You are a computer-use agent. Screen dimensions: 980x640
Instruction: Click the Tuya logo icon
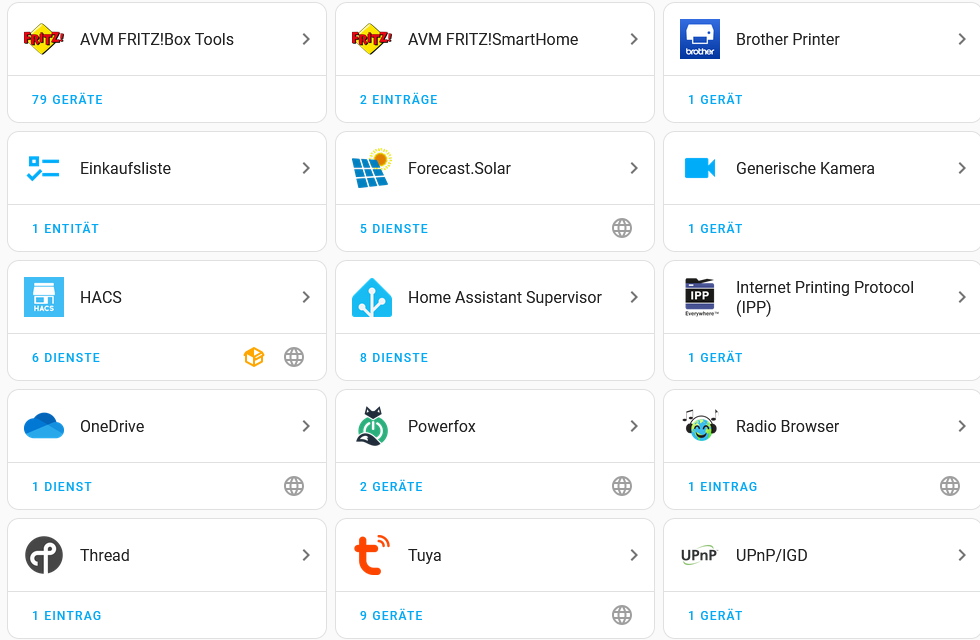(x=370, y=555)
